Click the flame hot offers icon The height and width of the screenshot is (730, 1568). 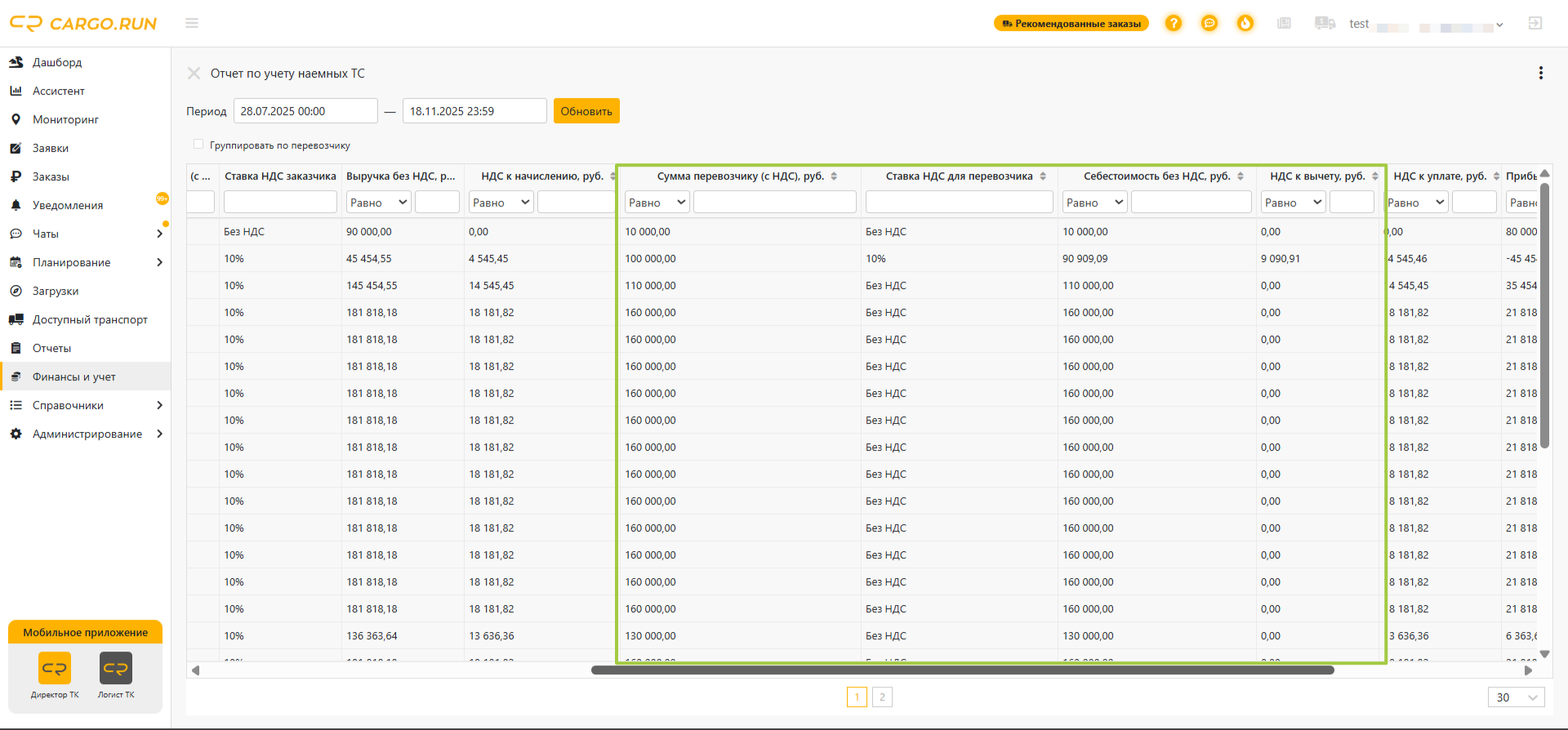(1245, 24)
